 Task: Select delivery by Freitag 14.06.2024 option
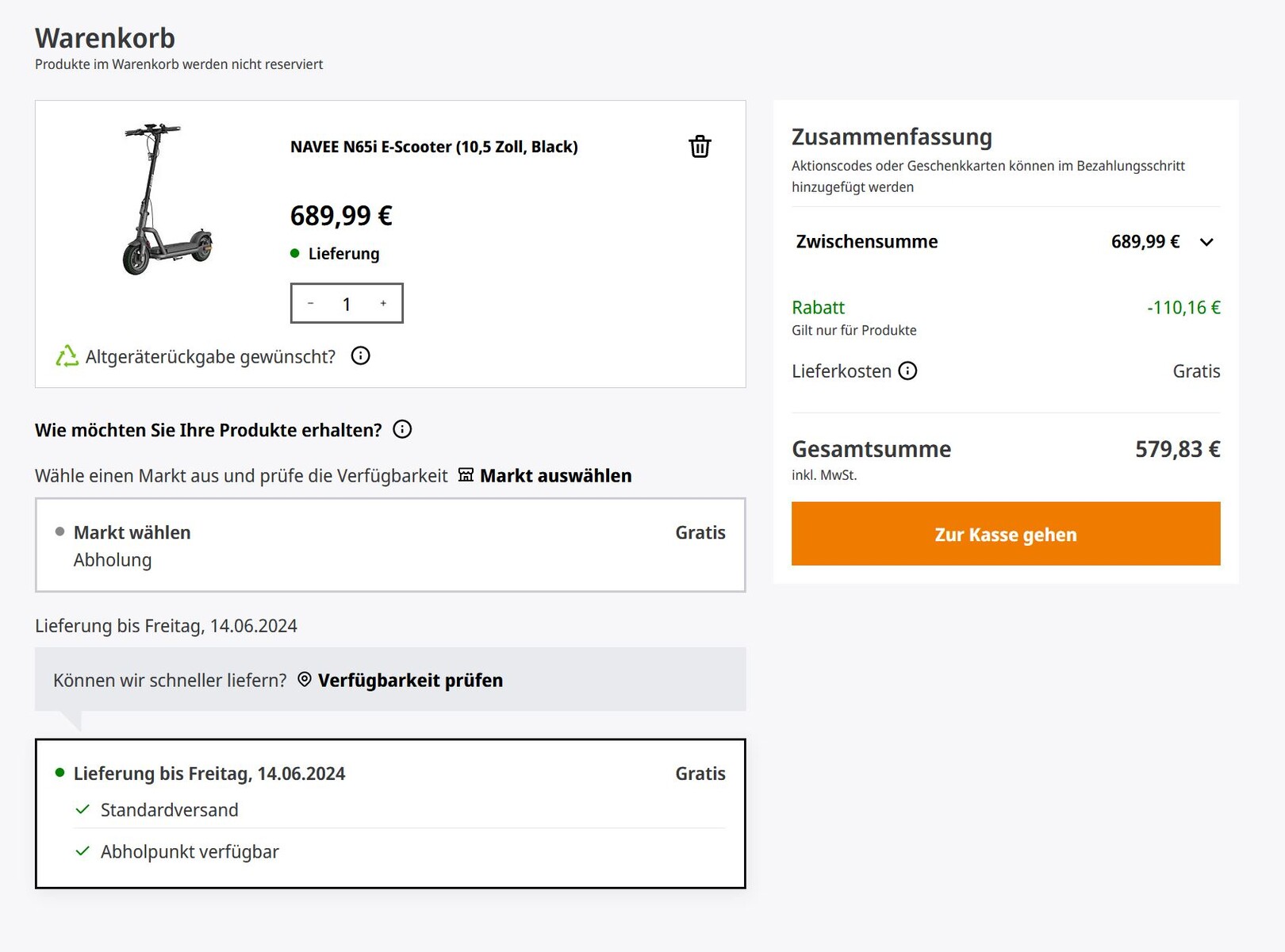point(389,813)
